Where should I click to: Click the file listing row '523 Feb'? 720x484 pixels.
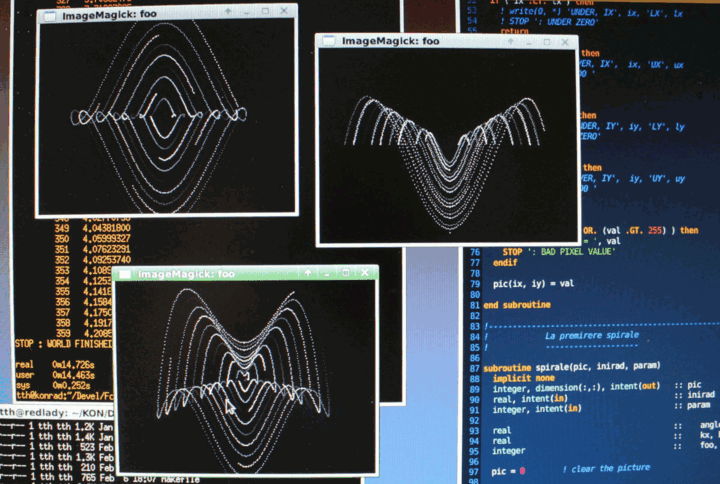[x=57, y=446]
